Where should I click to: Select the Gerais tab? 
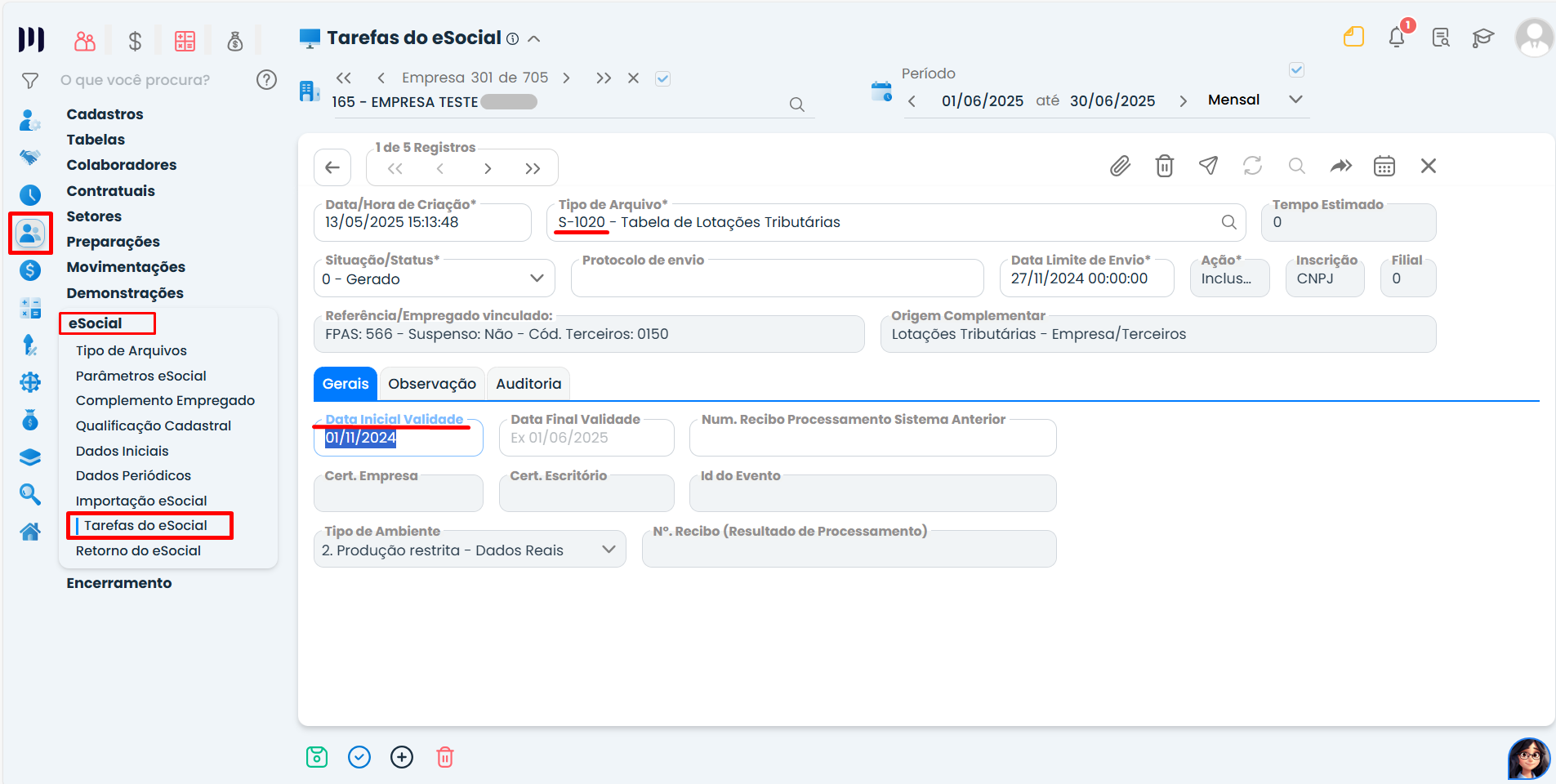(x=346, y=384)
